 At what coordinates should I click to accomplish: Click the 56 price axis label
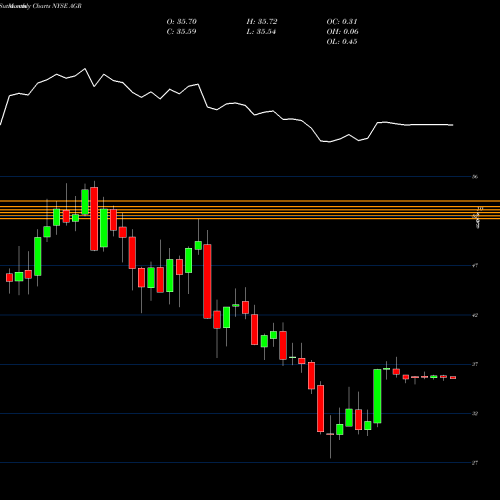pyautogui.click(x=475, y=177)
